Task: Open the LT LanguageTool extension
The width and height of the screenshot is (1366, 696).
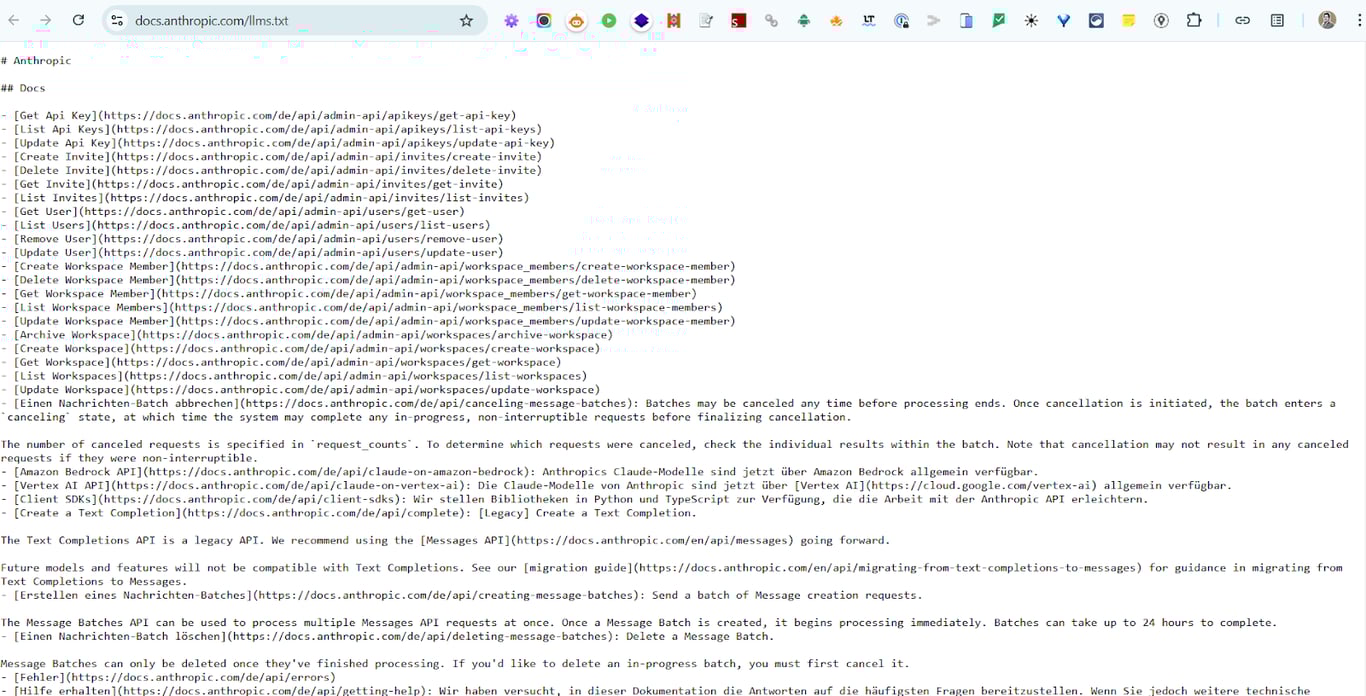Action: coord(869,20)
